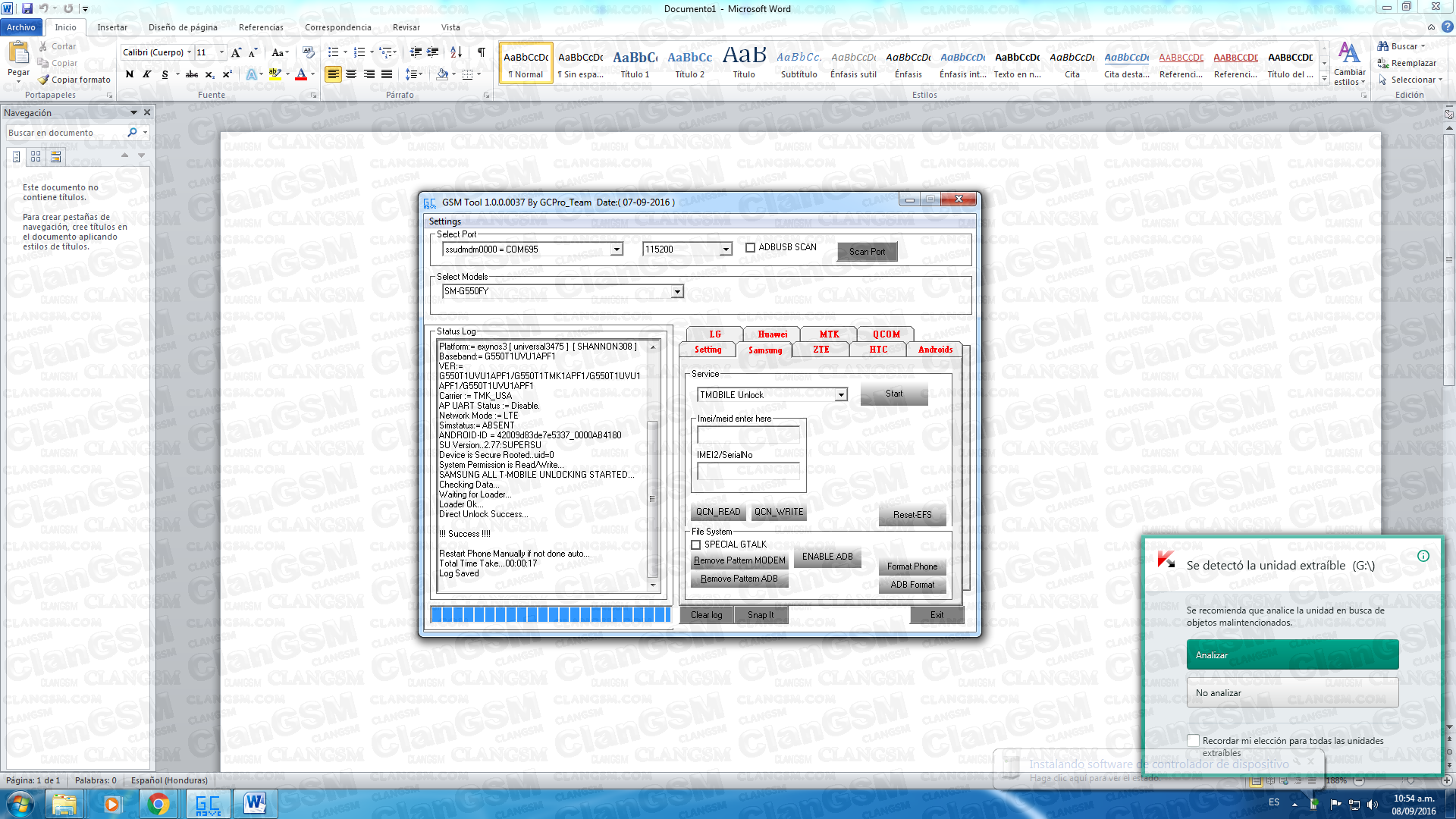Open the TMOBILE Unlock service dropdown
Image resolution: width=1456 pixels, height=819 pixels.
coord(841,395)
